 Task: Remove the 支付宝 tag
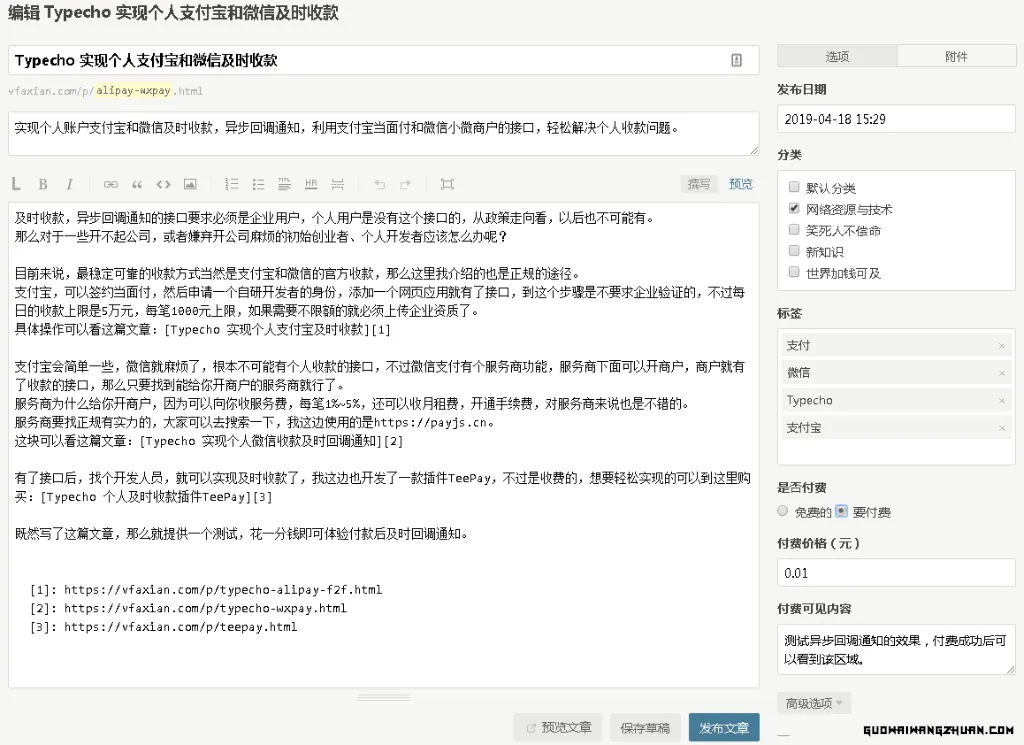[x=1002, y=428]
